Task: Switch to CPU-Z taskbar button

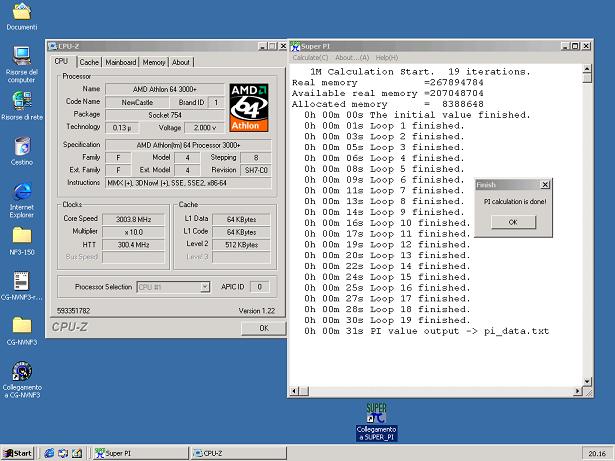Action: point(238,453)
